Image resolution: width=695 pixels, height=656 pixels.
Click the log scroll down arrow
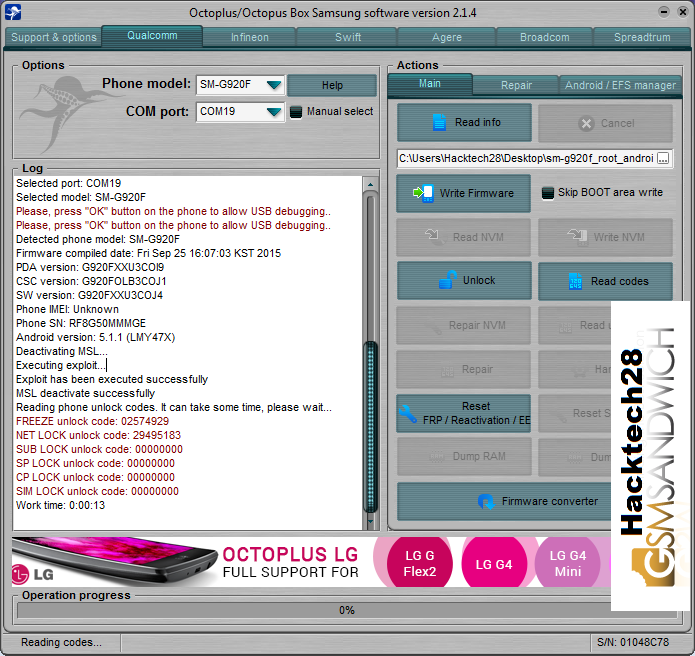[371, 522]
